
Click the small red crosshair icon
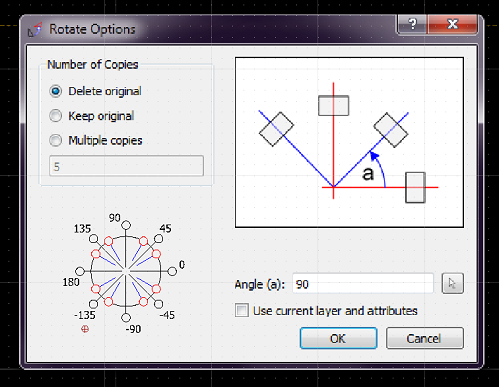point(85,329)
